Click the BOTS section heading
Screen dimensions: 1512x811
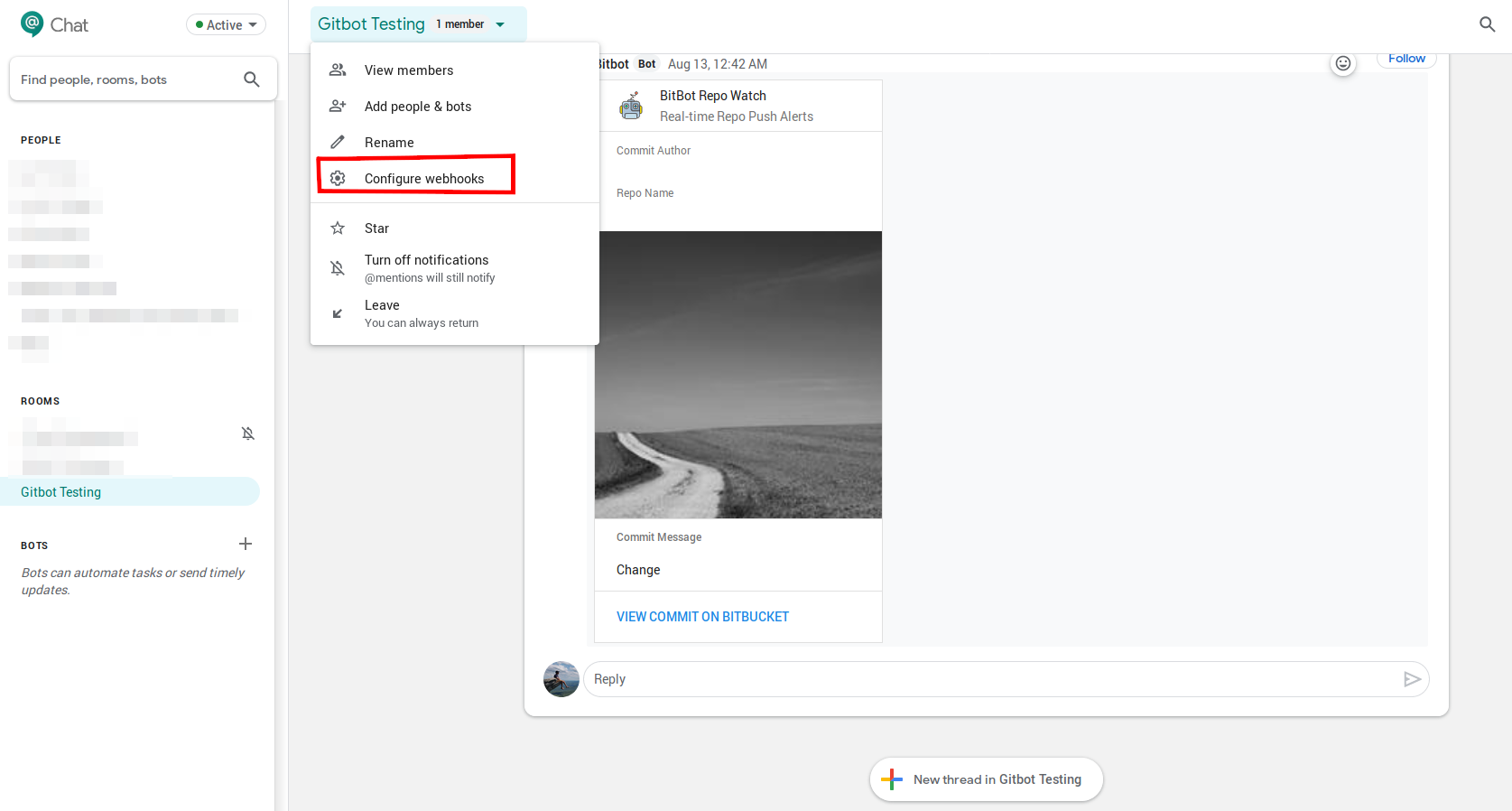34,545
